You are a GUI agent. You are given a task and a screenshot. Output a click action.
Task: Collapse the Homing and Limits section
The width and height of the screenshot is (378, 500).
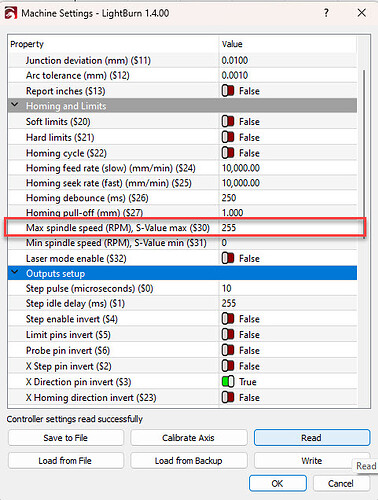tap(15, 105)
